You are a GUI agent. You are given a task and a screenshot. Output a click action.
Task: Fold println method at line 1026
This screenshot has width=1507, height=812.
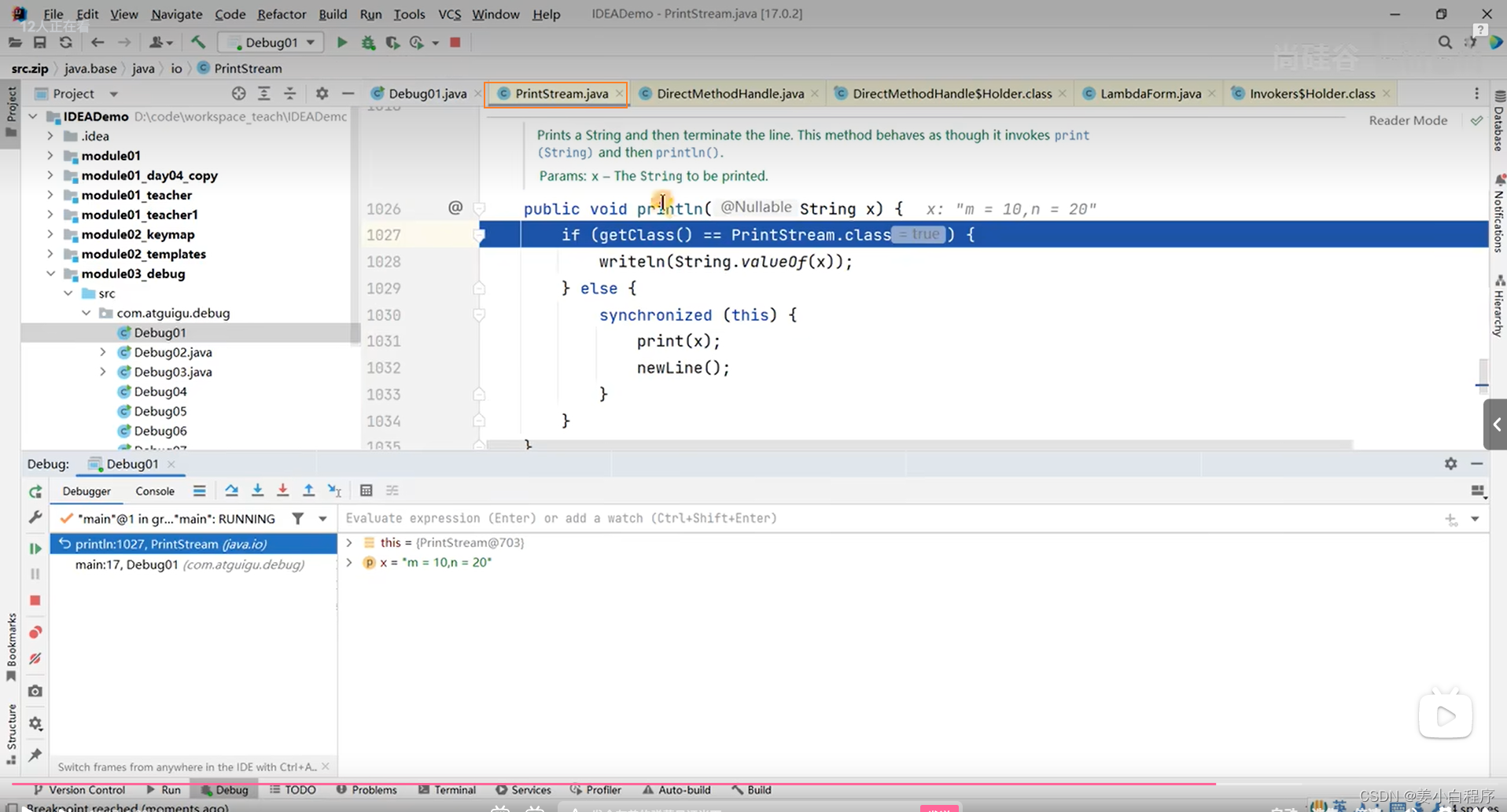pos(479,209)
